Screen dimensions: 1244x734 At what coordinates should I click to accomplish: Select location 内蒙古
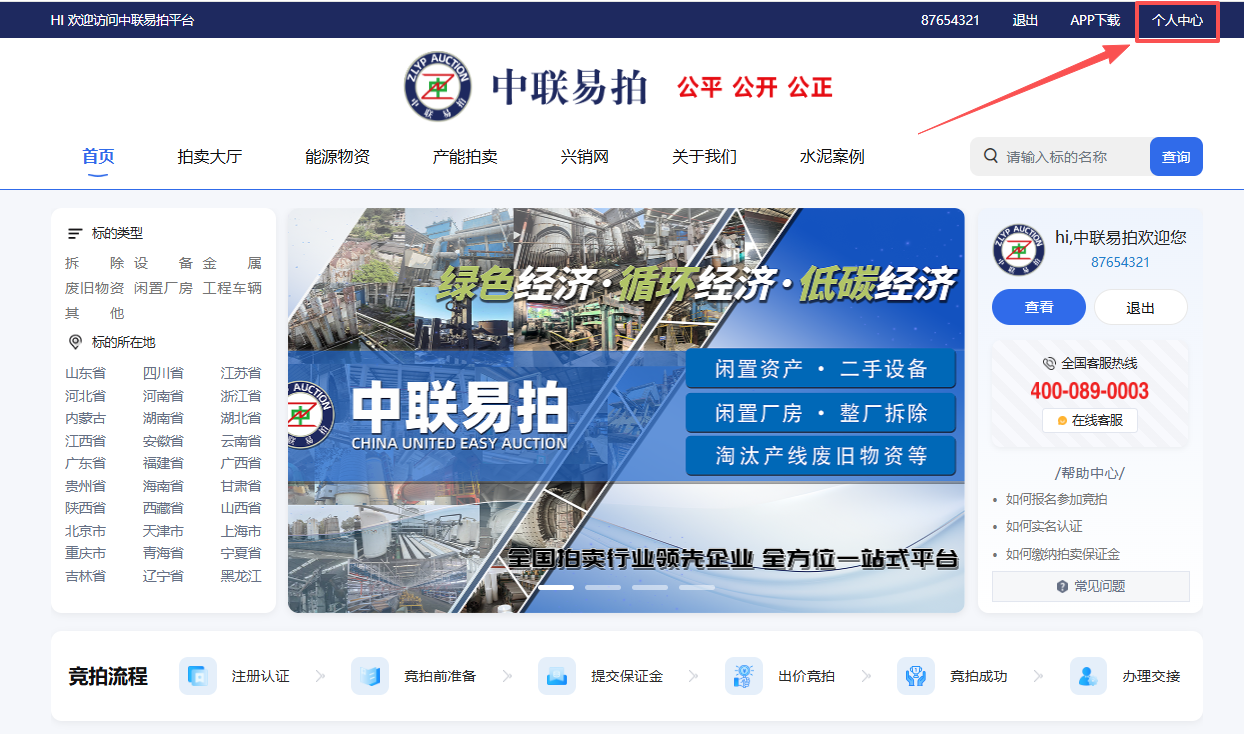click(x=85, y=418)
